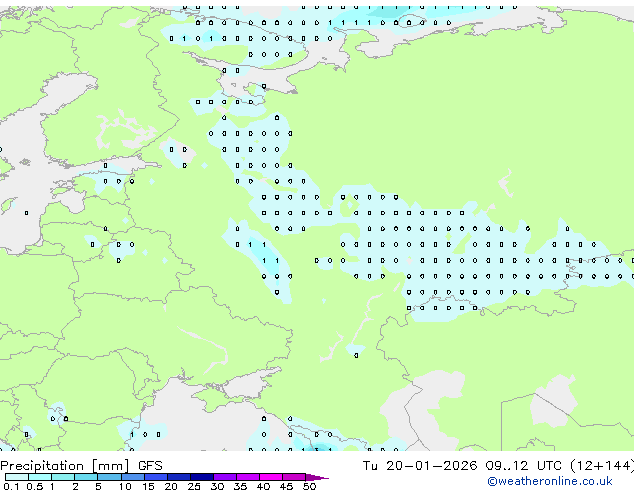Click the legend swatch between 10 and 15
Viewport: 634px width, 490px height.
pyautogui.click(x=132, y=477)
